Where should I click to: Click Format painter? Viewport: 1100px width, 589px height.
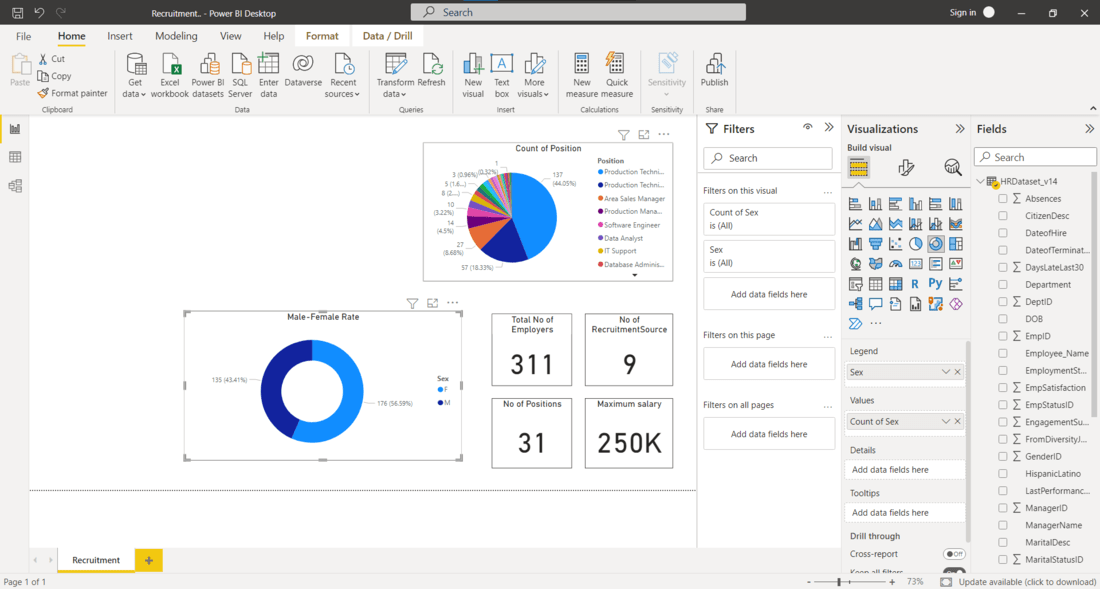click(x=72, y=93)
